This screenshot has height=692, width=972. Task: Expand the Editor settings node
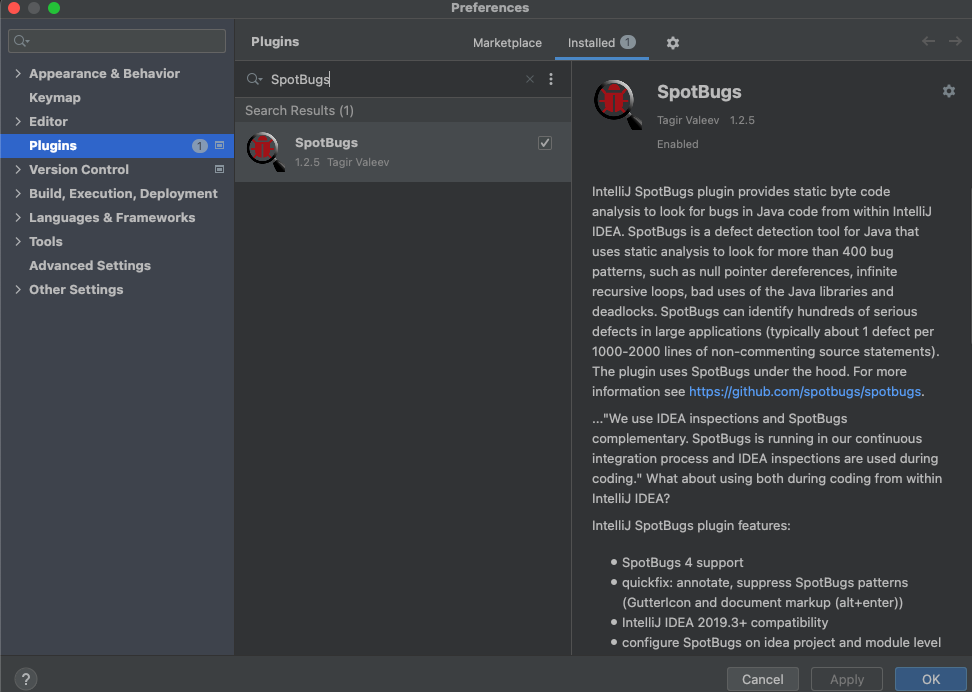[x=18, y=122]
